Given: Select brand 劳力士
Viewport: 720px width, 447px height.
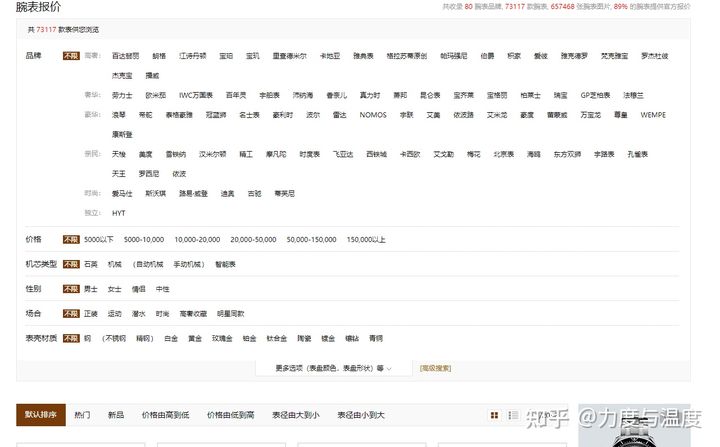Looking at the screenshot, I should pyautogui.click(x=122, y=96).
